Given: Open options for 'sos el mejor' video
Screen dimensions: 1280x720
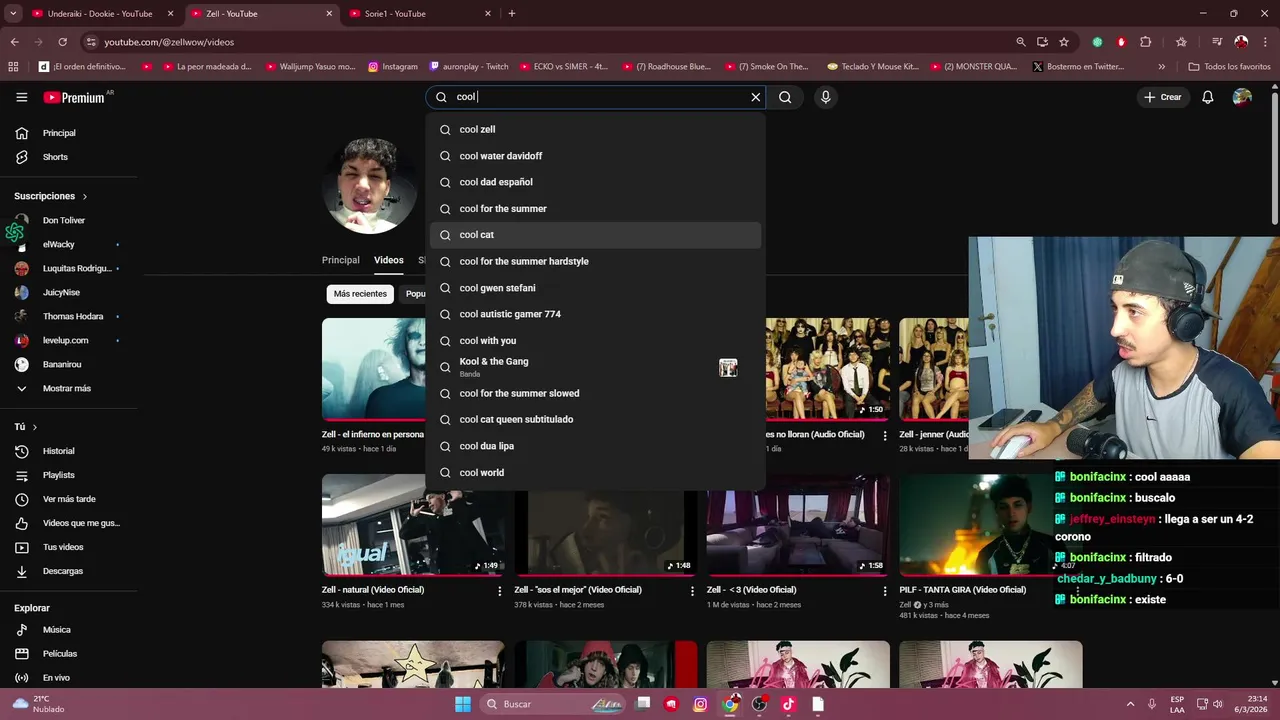Looking at the screenshot, I should coord(692,591).
